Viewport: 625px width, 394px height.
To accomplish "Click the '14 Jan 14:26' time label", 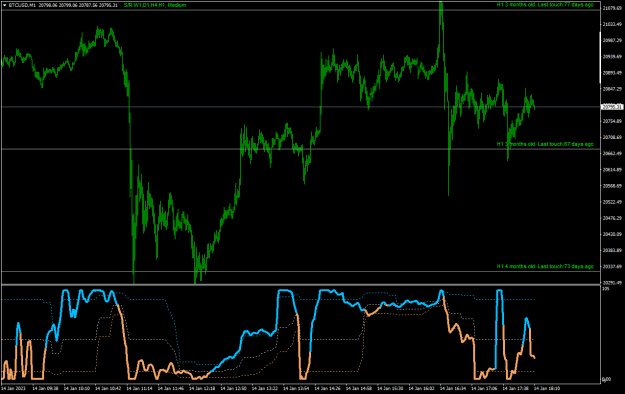I will (327, 388).
